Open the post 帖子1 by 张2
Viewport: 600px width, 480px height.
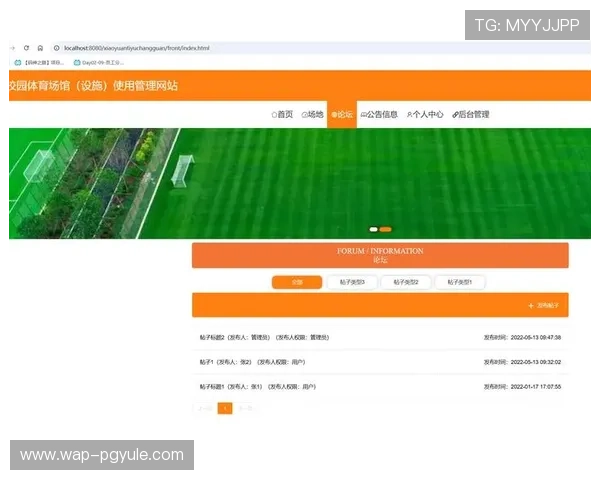[252, 362]
